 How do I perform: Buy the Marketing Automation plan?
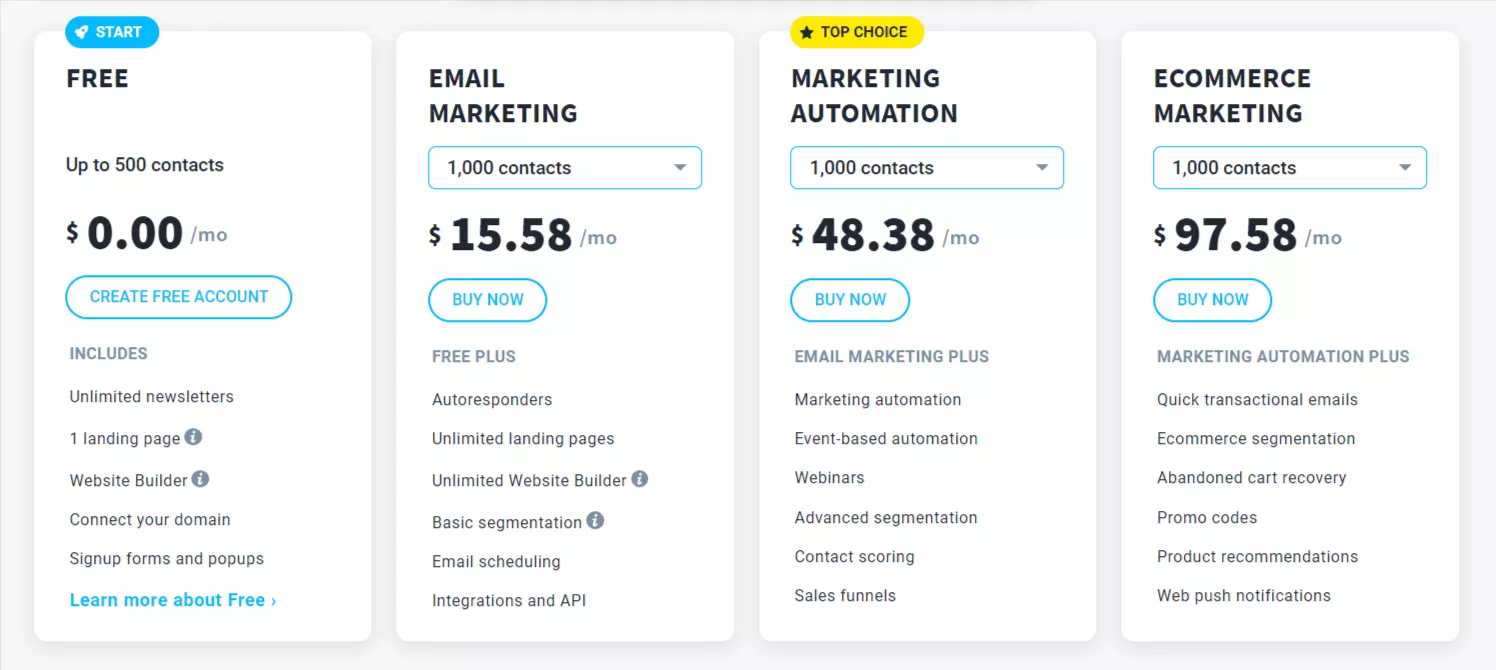coord(850,300)
